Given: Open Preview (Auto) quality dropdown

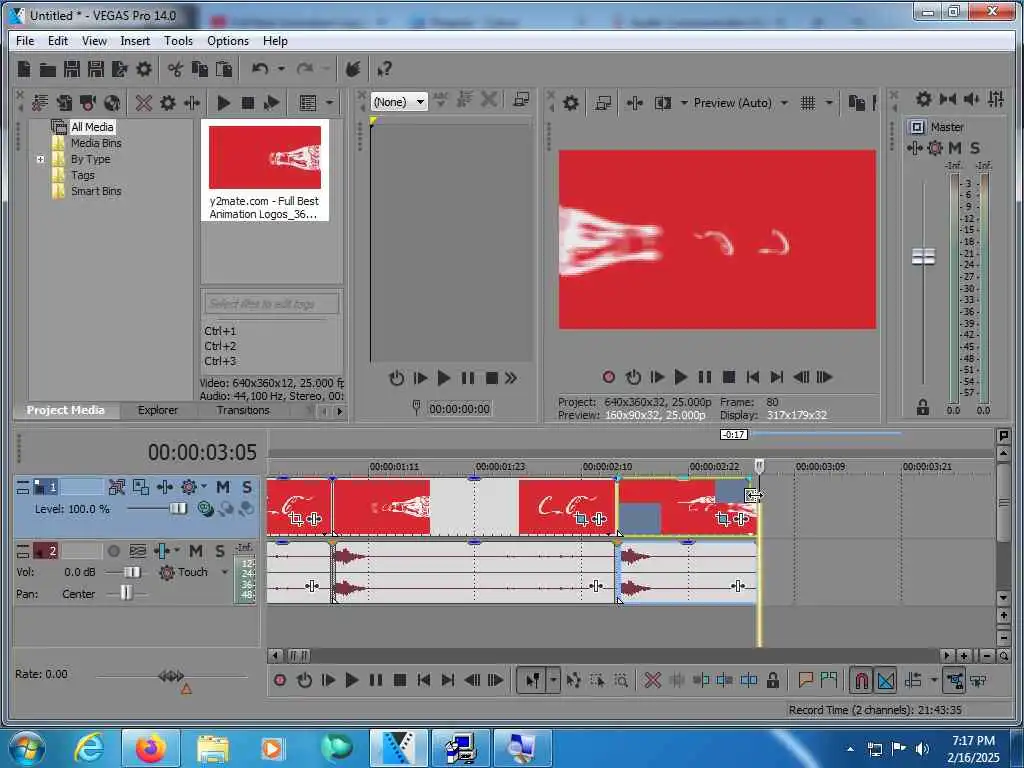Looking at the screenshot, I should coord(784,103).
